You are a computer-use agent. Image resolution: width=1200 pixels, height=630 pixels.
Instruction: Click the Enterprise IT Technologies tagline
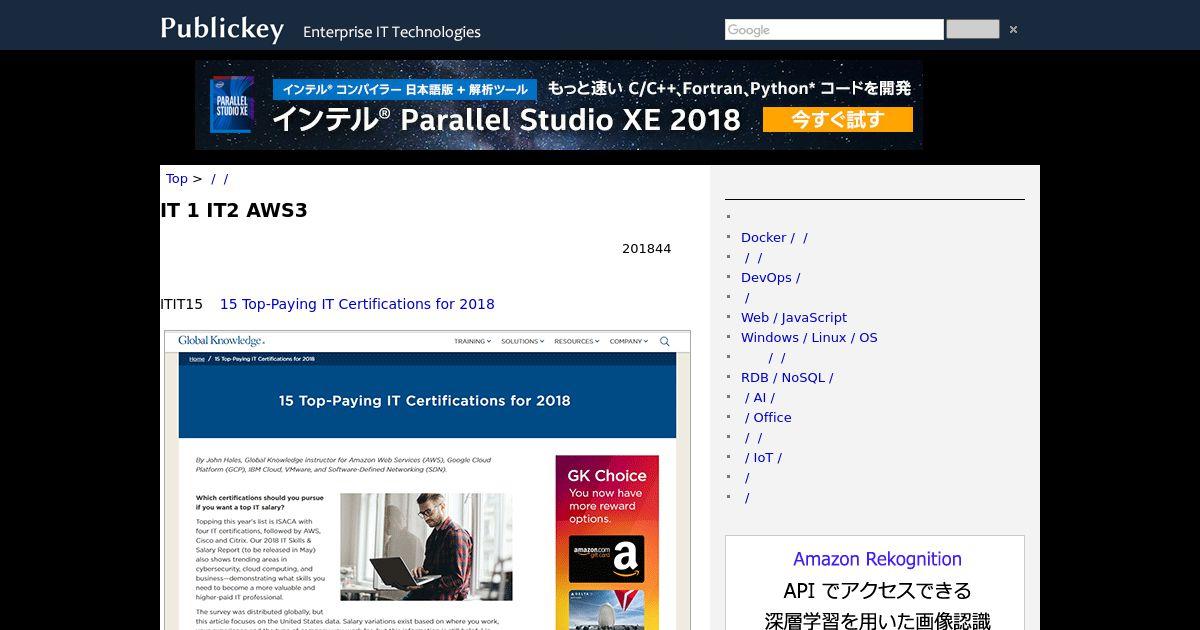[392, 32]
